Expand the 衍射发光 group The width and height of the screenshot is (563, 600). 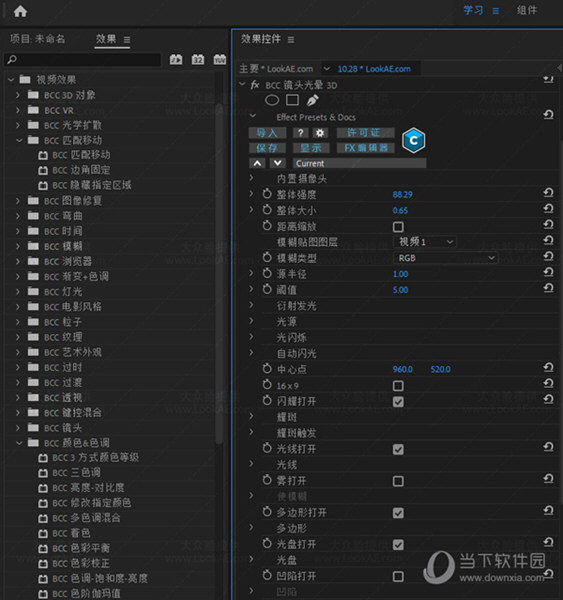(251, 305)
